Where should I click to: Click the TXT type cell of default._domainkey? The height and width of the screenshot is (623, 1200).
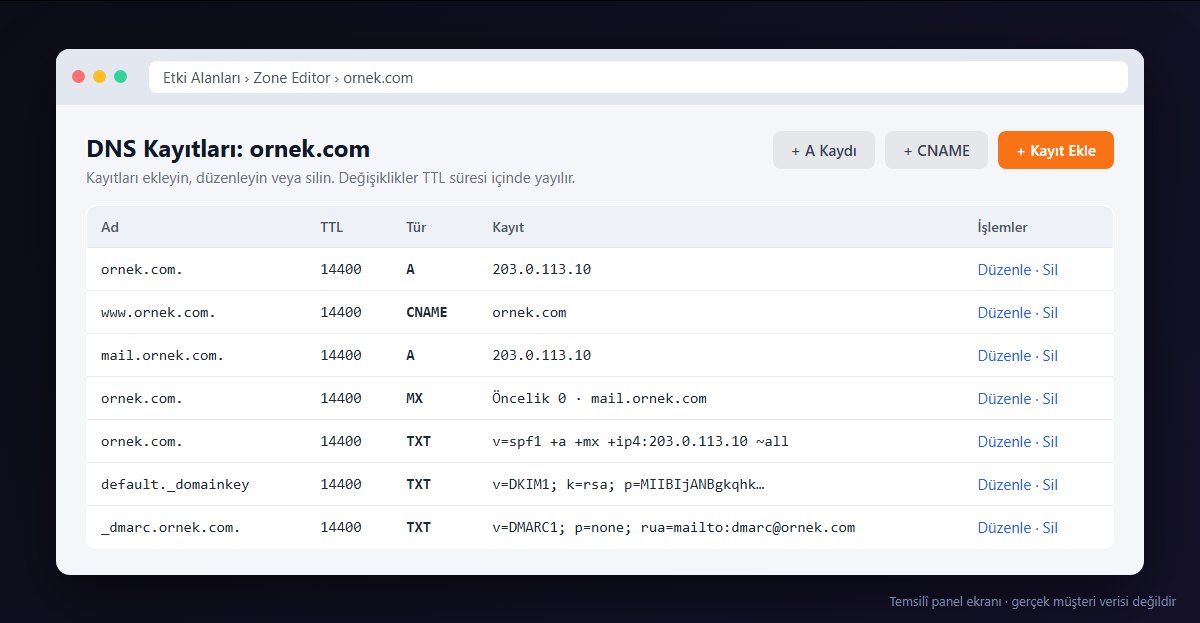point(418,485)
